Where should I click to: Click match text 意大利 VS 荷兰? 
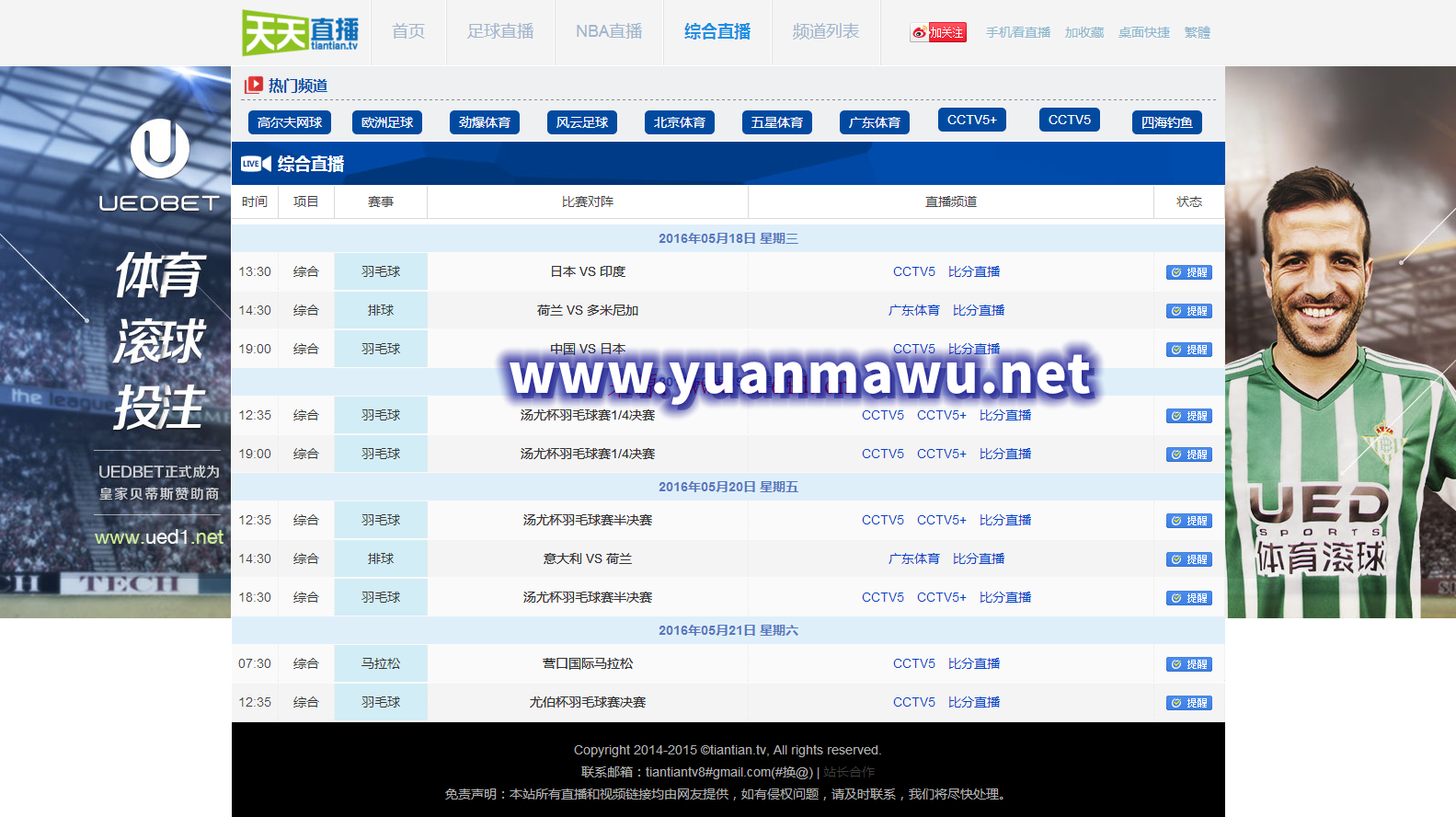pos(588,559)
